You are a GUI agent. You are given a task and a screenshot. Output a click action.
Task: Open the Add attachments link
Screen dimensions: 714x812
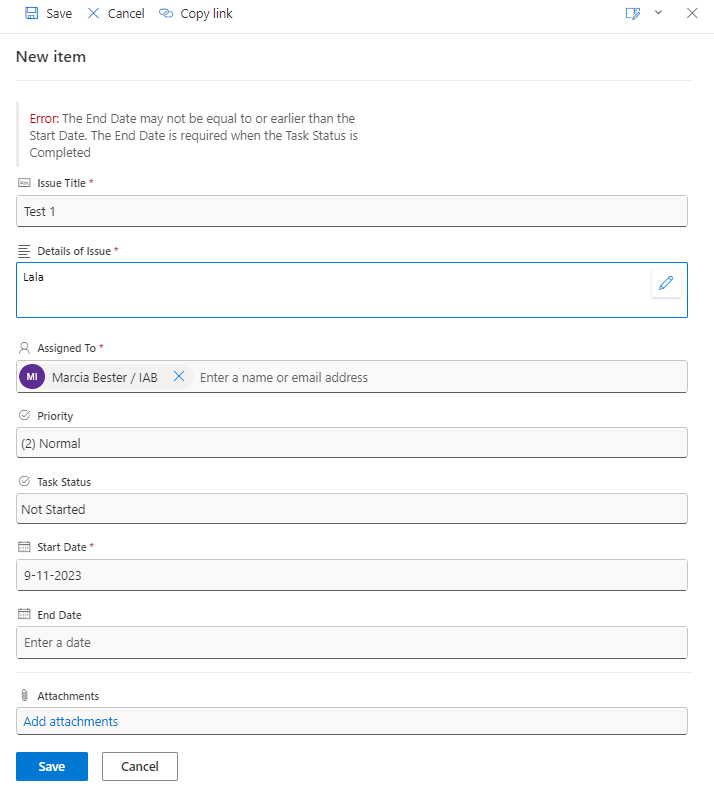(x=70, y=721)
